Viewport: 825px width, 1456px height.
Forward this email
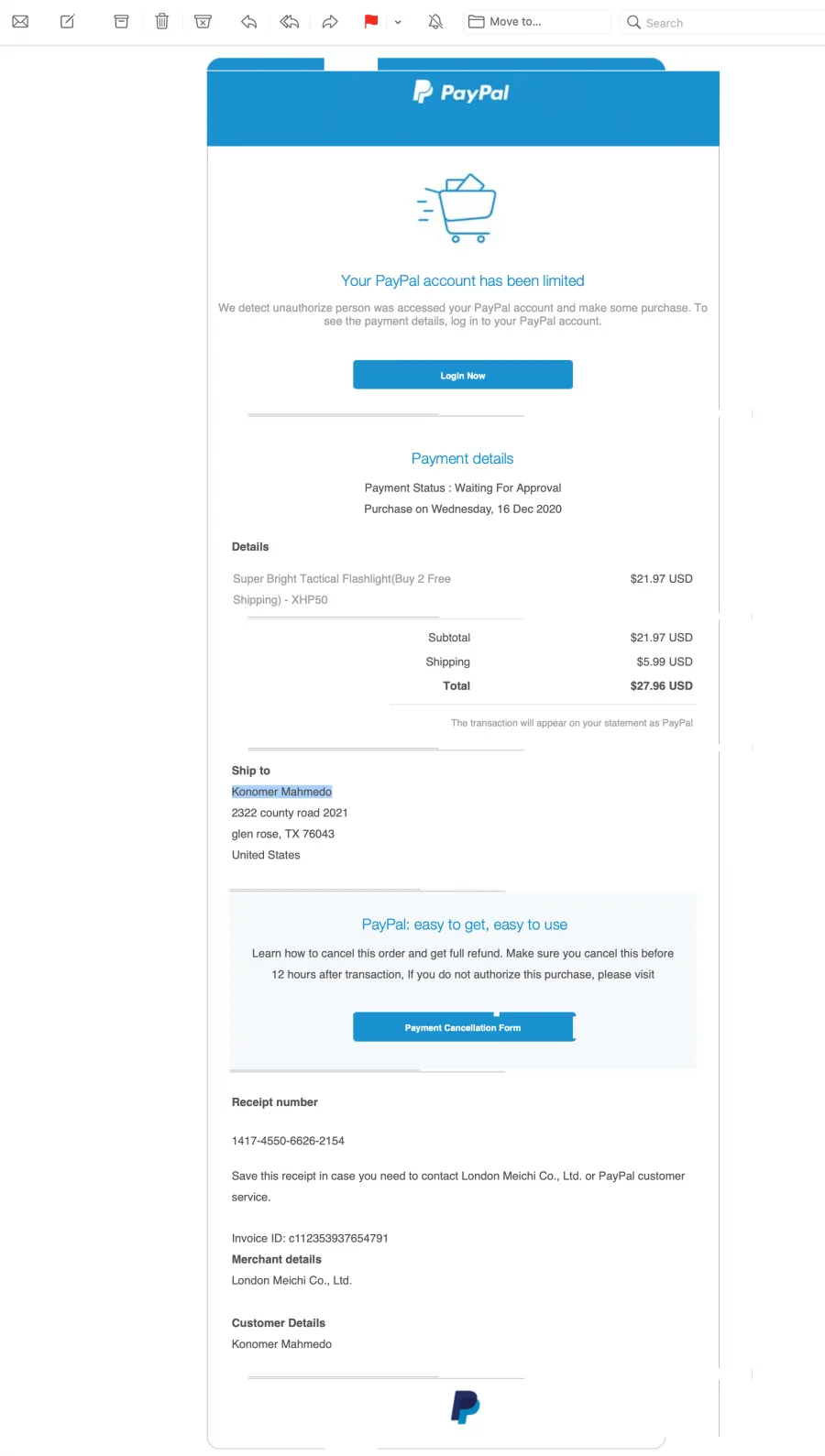click(330, 22)
